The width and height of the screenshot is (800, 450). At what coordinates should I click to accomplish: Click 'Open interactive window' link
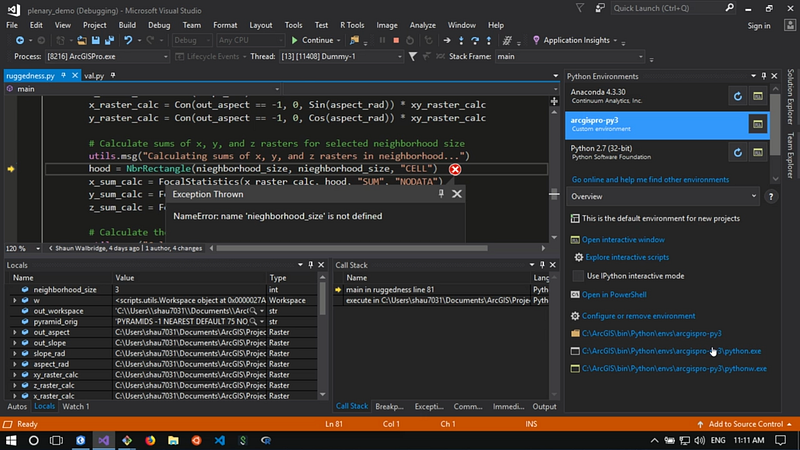(x=622, y=240)
